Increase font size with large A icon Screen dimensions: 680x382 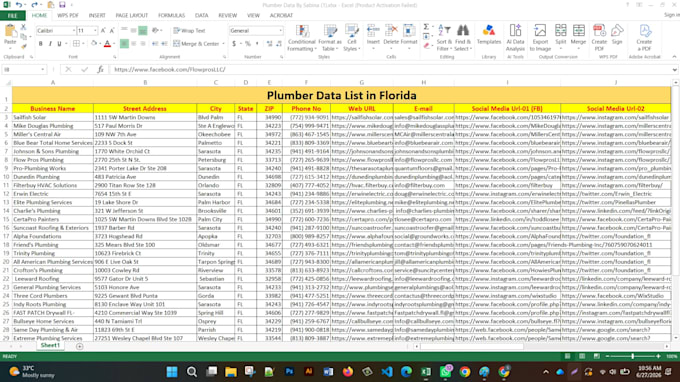[103, 31]
